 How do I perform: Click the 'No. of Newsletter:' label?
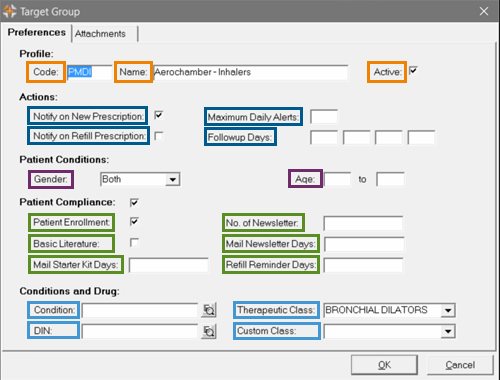click(262, 223)
